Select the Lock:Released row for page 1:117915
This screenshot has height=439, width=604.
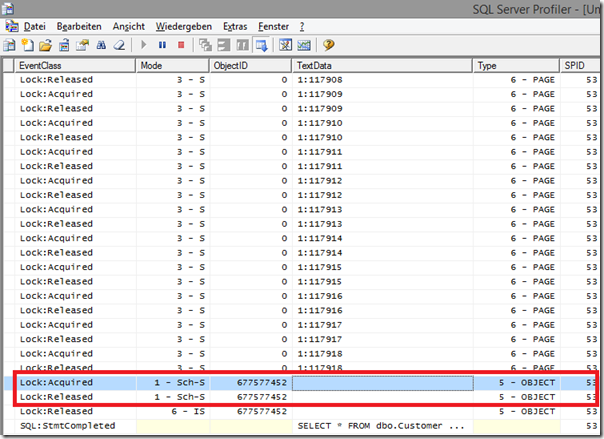302,282
